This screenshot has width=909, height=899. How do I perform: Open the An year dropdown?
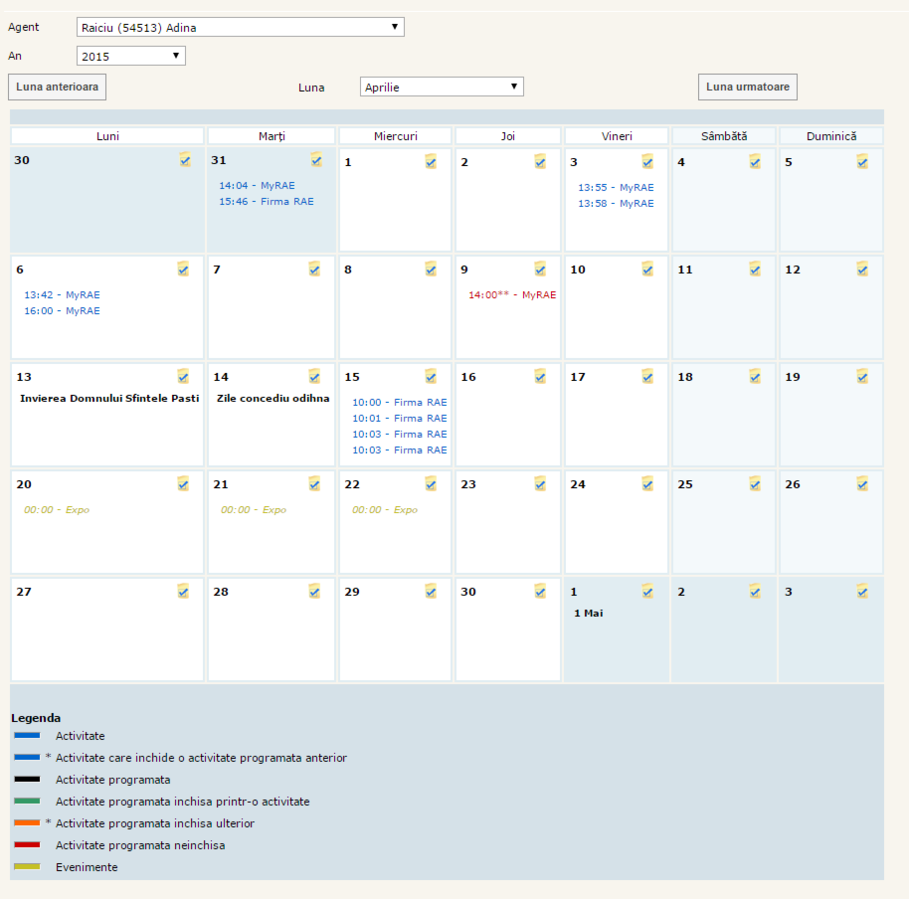131,56
